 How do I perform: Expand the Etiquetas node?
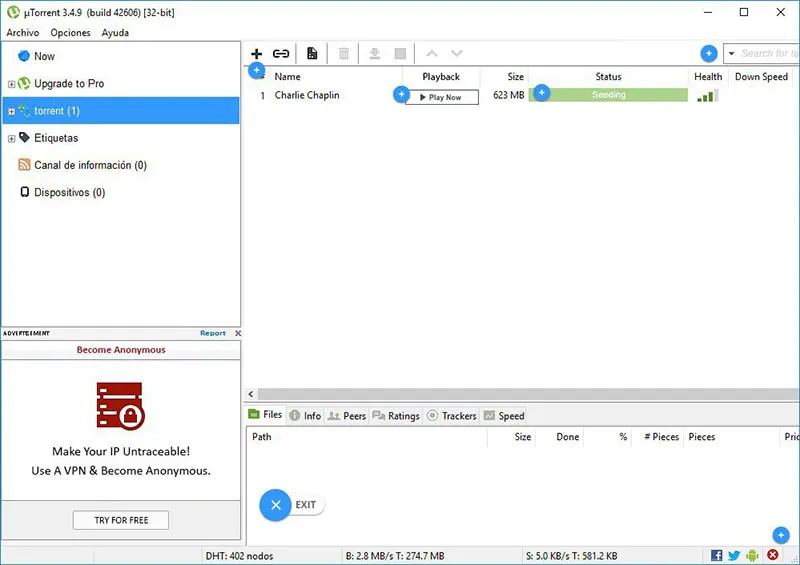pos(11,138)
